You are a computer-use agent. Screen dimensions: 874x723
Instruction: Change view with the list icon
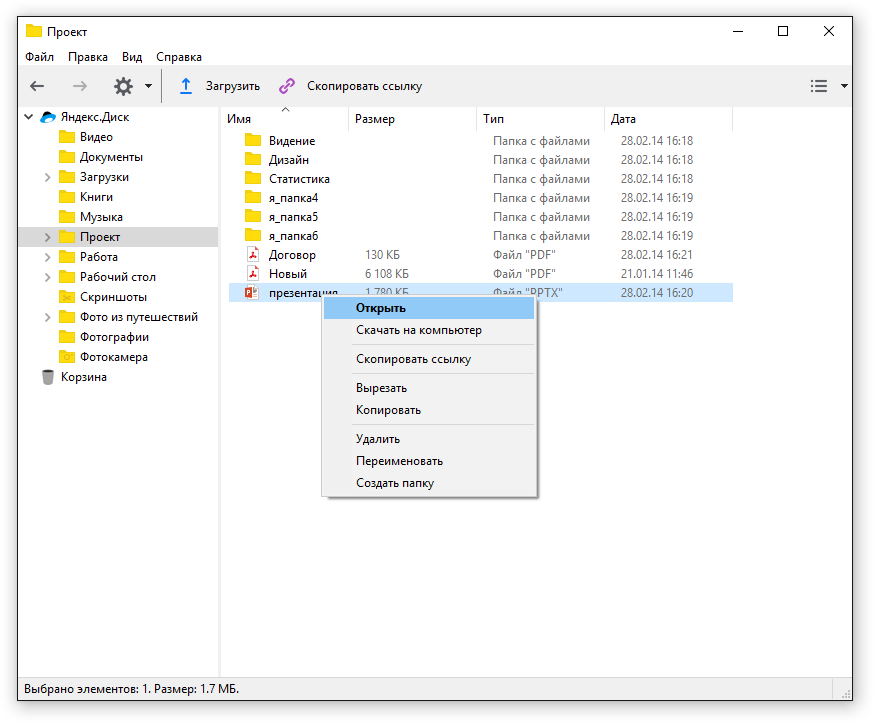pos(819,86)
